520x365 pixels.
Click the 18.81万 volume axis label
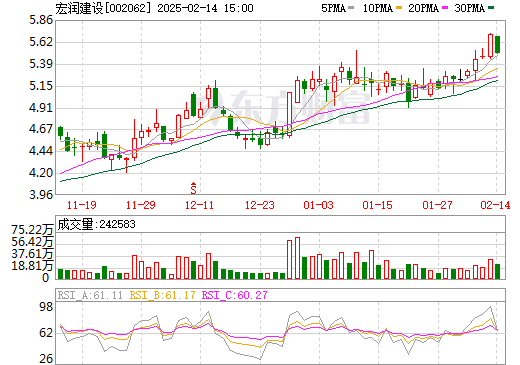pos(32,266)
